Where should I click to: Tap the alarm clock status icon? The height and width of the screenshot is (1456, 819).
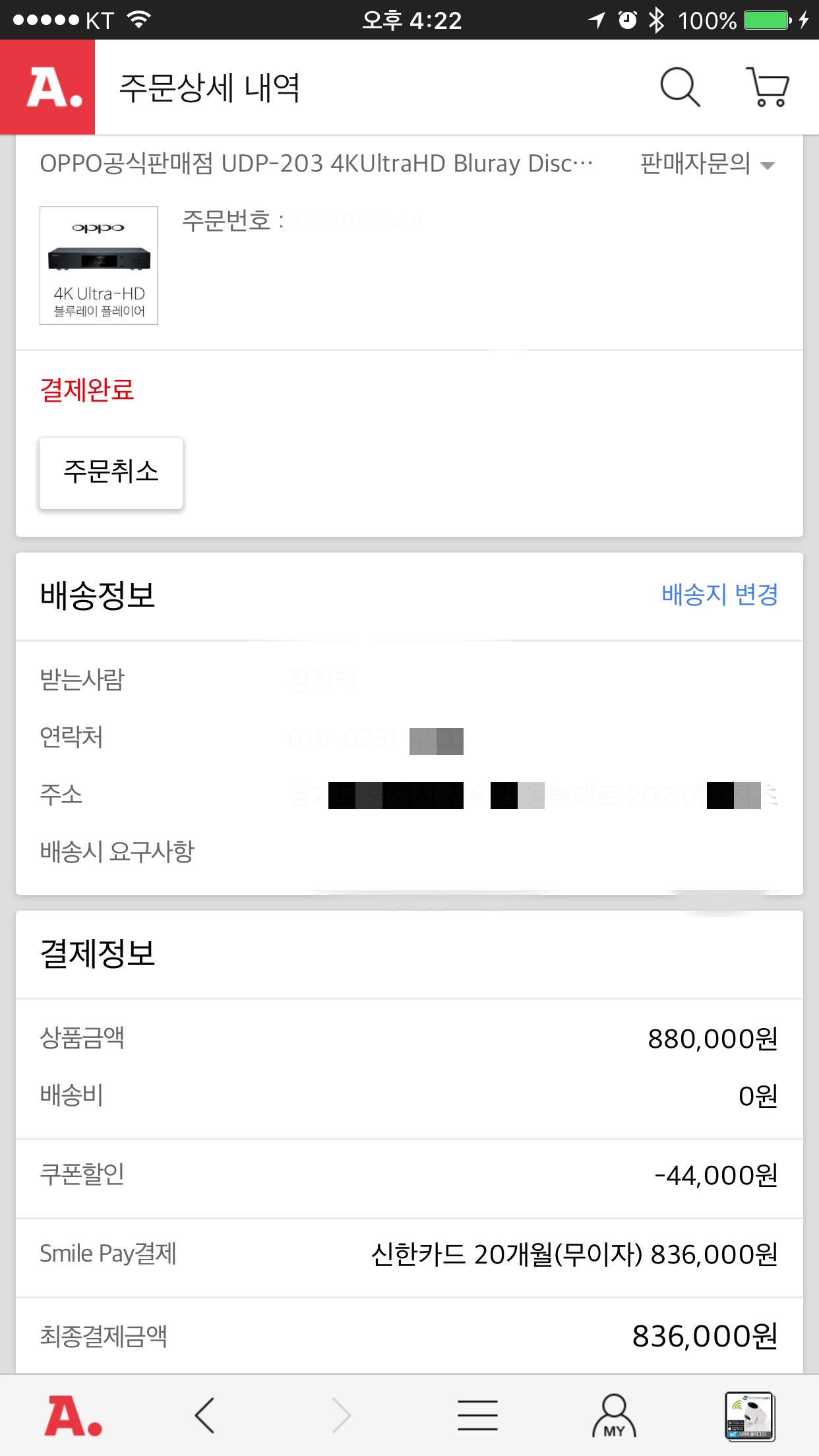pos(628,20)
